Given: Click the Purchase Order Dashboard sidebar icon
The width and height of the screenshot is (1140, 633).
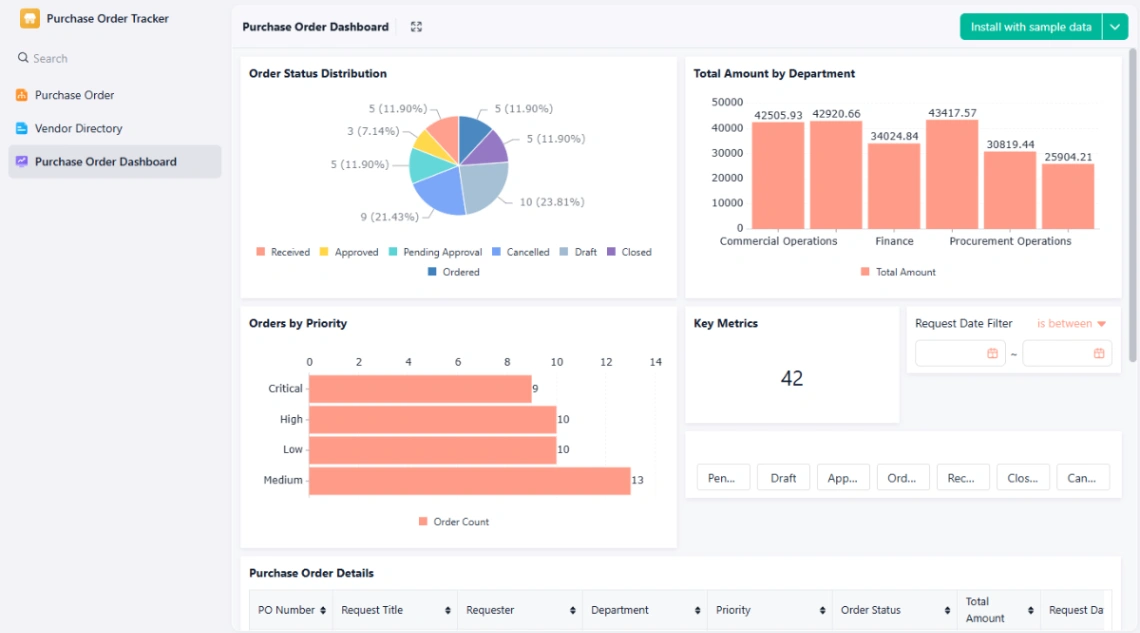Looking at the screenshot, I should 22,161.
